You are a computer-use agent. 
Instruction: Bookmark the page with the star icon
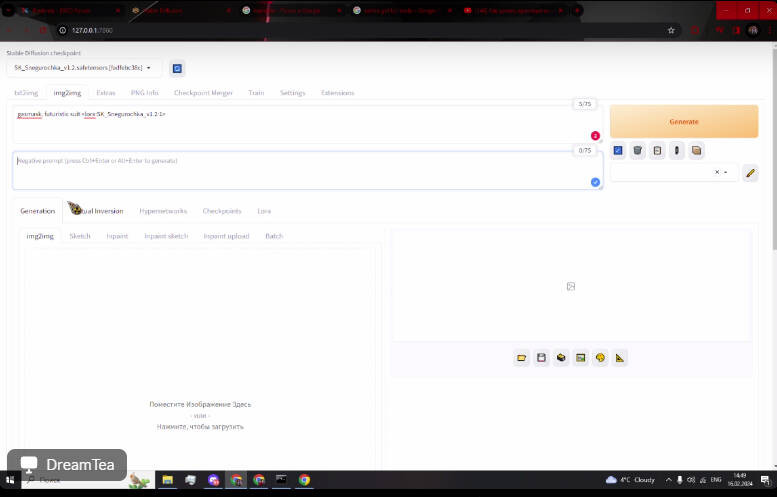coord(671,30)
